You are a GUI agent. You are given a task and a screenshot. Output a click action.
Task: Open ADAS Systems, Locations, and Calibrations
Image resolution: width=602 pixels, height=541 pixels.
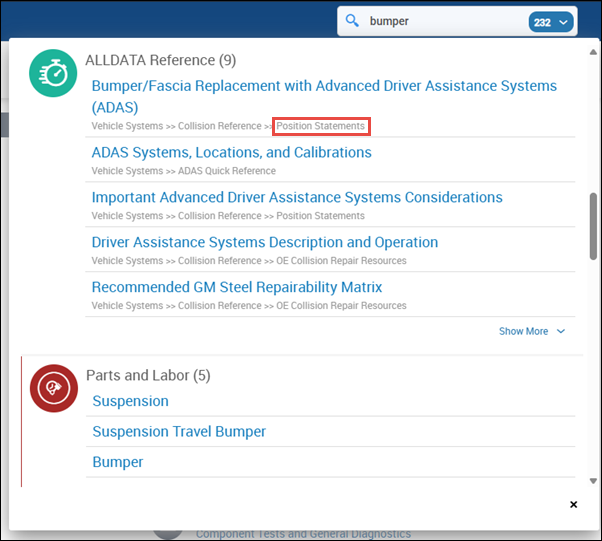click(x=232, y=152)
